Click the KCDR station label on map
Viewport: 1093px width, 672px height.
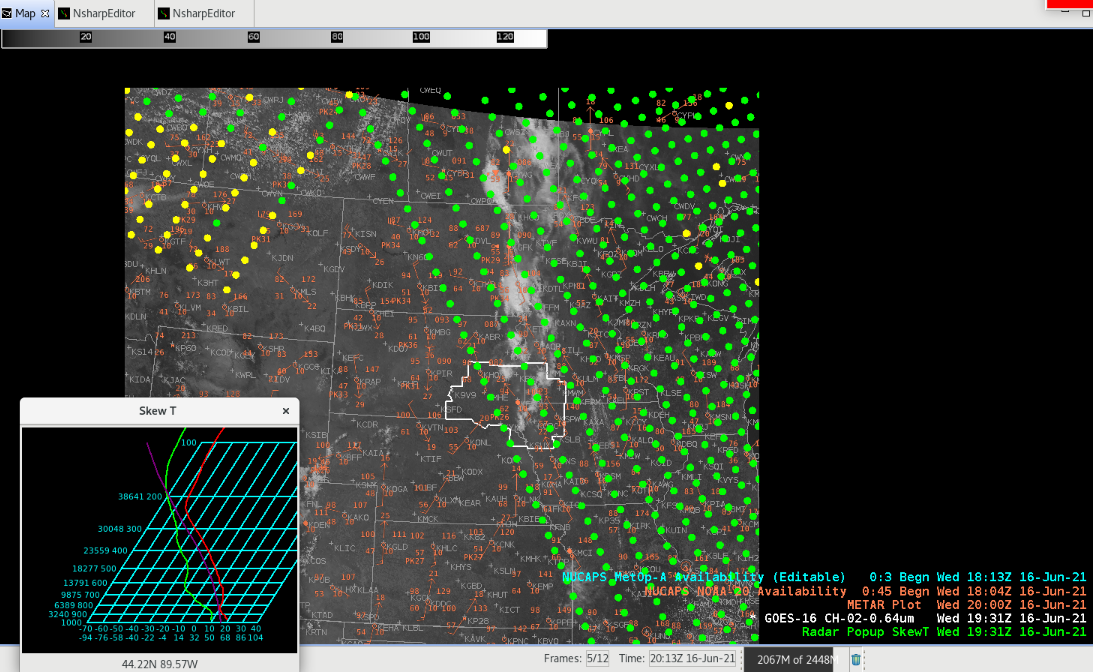point(367,424)
